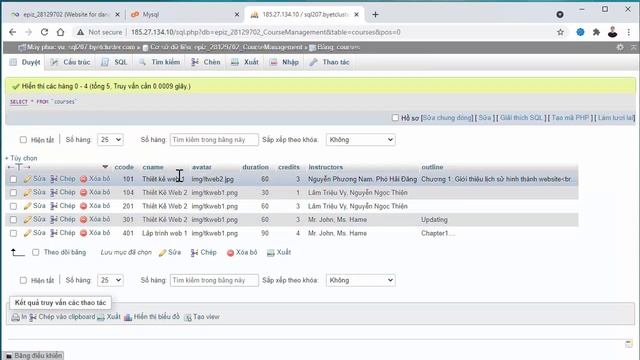Enable Theo dõi bảng checkbox

[x=36, y=252]
